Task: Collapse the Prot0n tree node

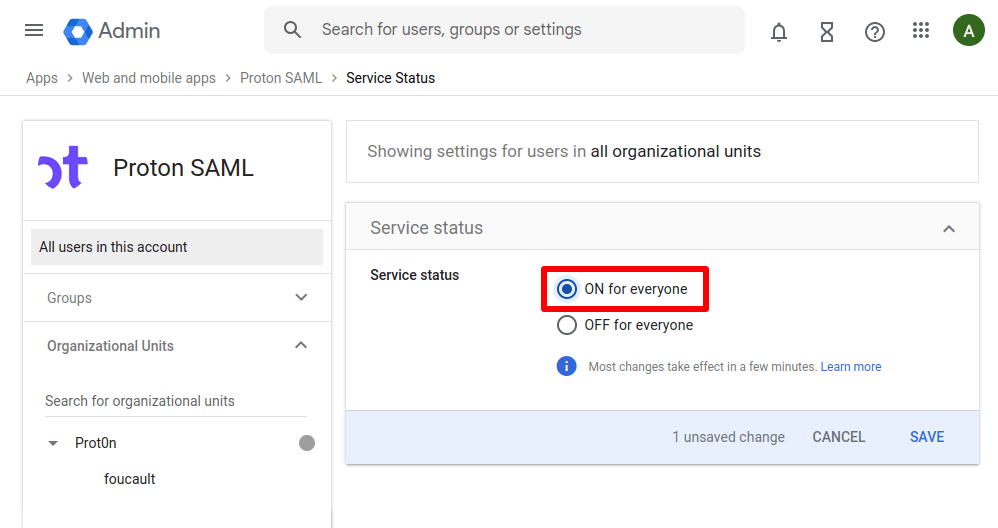Action: [53, 443]
